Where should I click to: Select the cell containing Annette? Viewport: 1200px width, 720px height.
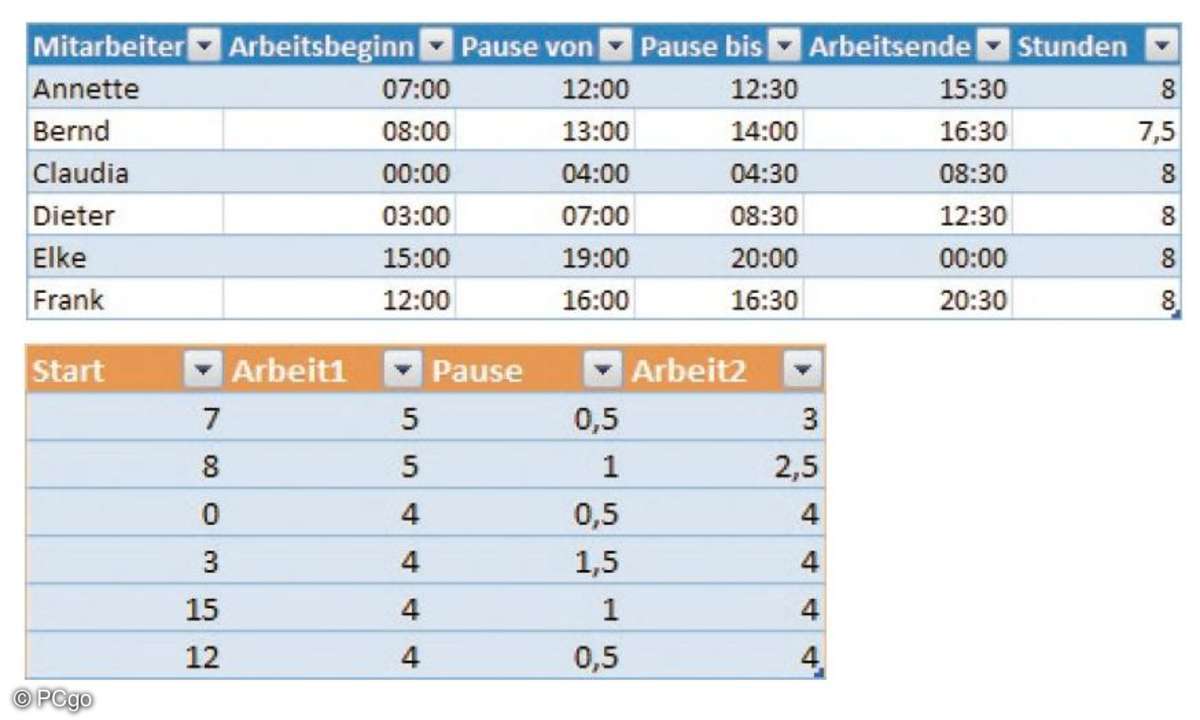(125, 89)
